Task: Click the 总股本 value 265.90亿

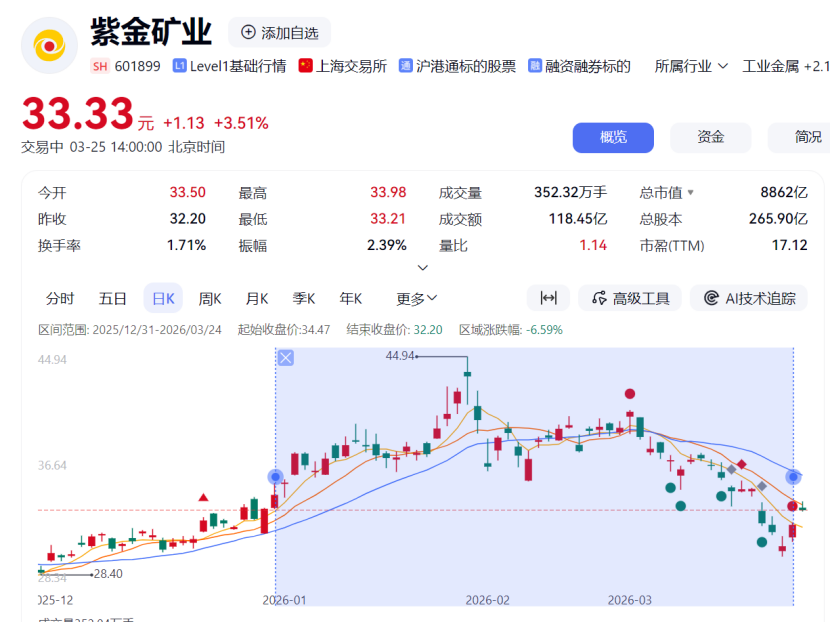Action: click(x=778, y=219)
